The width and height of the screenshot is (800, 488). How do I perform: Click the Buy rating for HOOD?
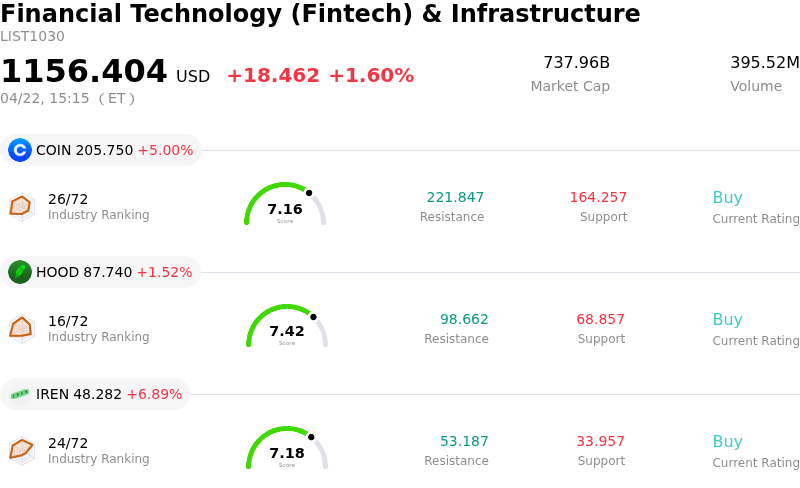click(727, 320)
